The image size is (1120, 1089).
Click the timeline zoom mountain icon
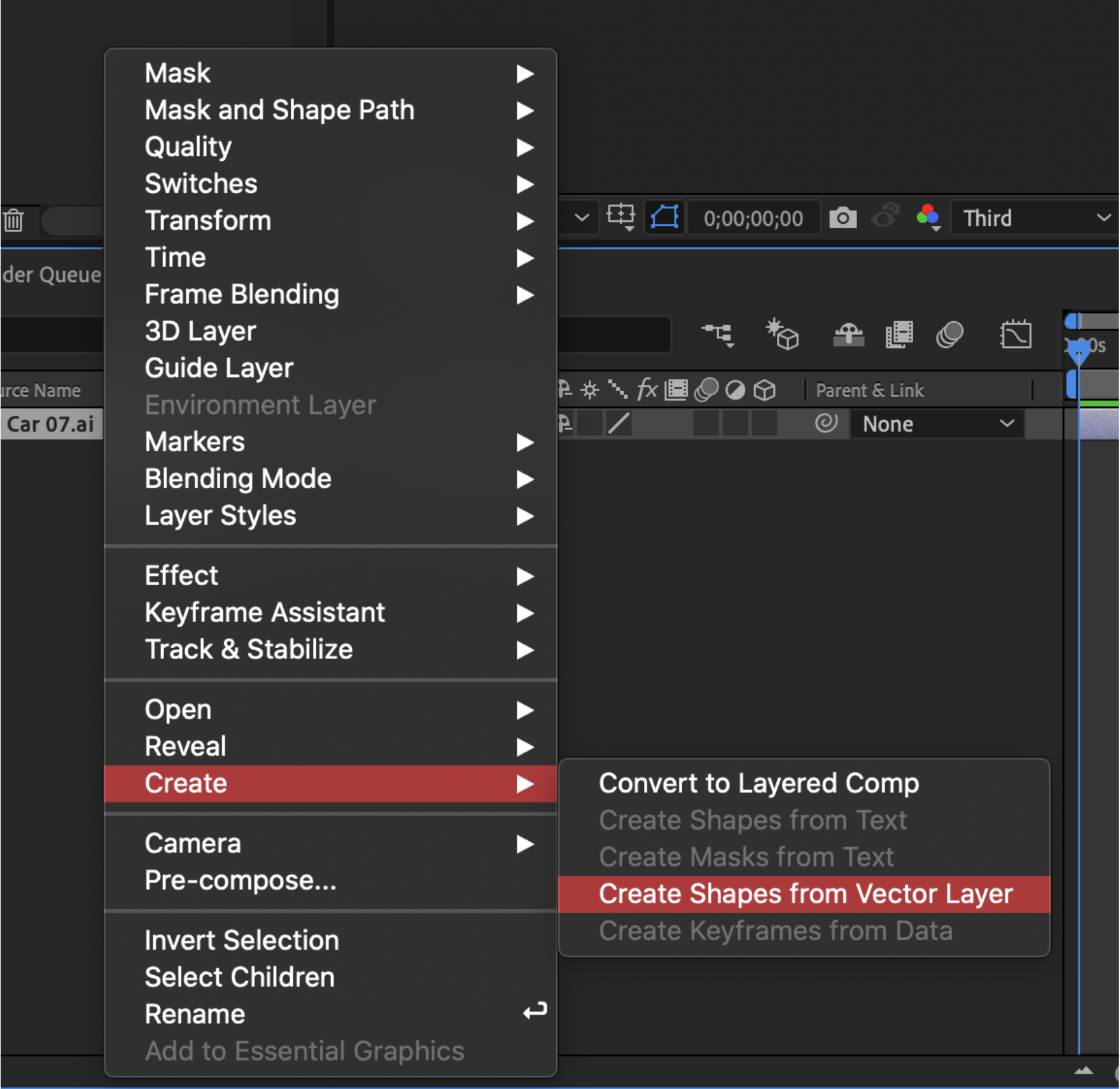point(1083,1071)
